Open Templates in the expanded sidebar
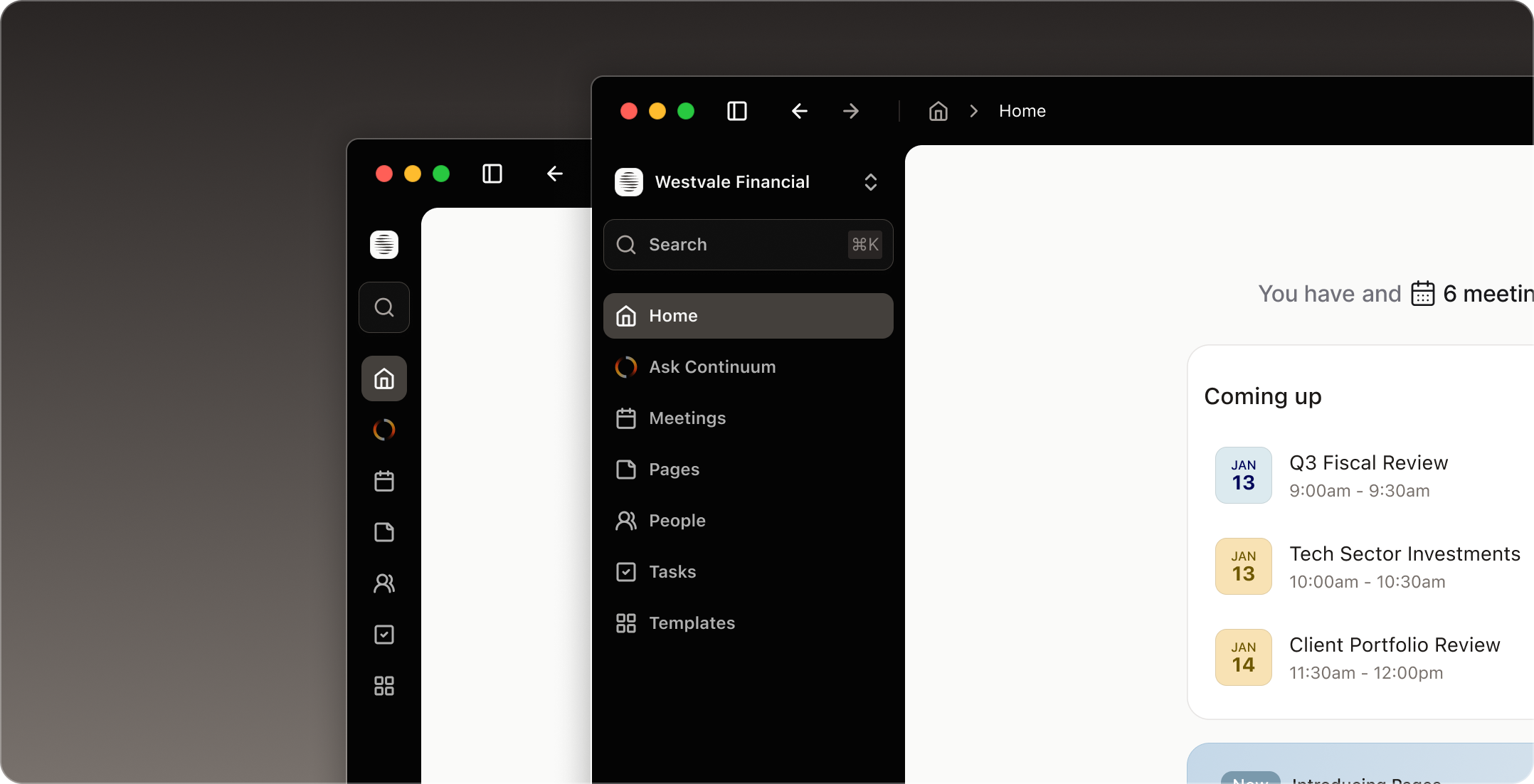This screenshot has width=1534, height=784. 748,623
